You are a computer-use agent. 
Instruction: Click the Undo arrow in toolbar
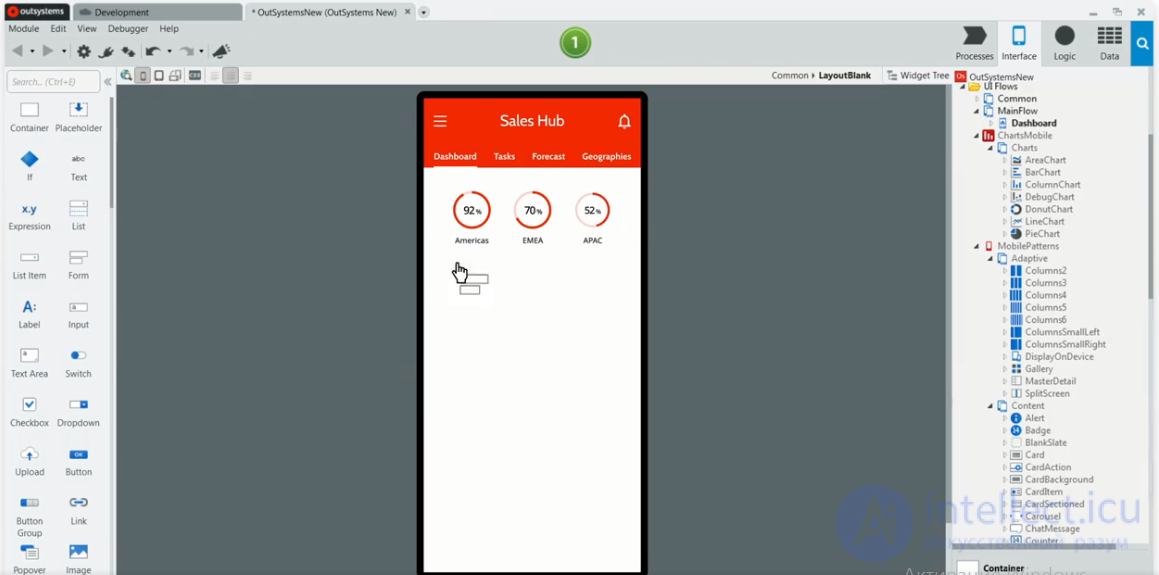click(x=153, y=52)
